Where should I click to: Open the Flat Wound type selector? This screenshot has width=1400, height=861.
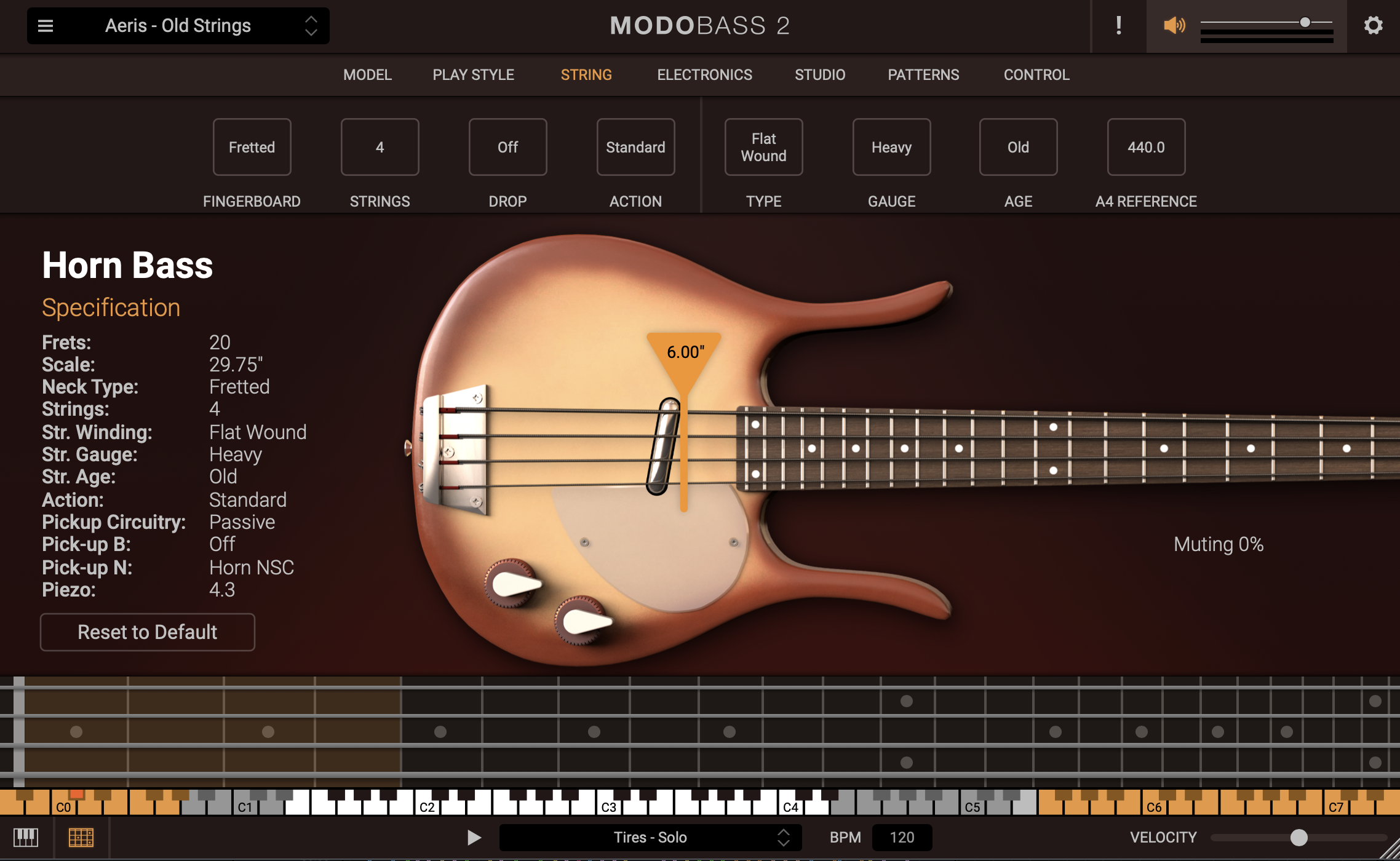coord(763,148)
